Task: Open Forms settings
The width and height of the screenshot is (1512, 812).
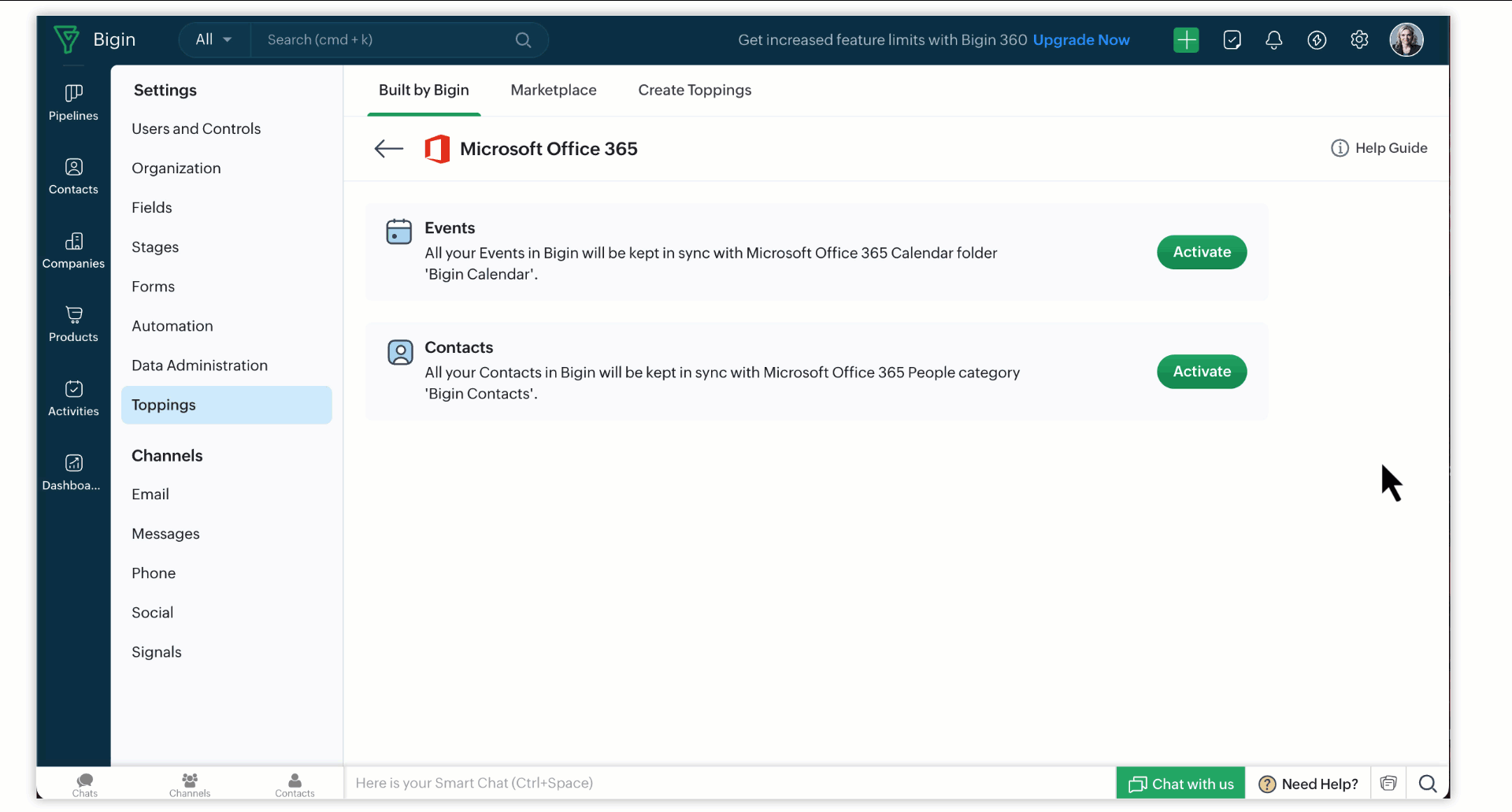Action: coord(154,286)
